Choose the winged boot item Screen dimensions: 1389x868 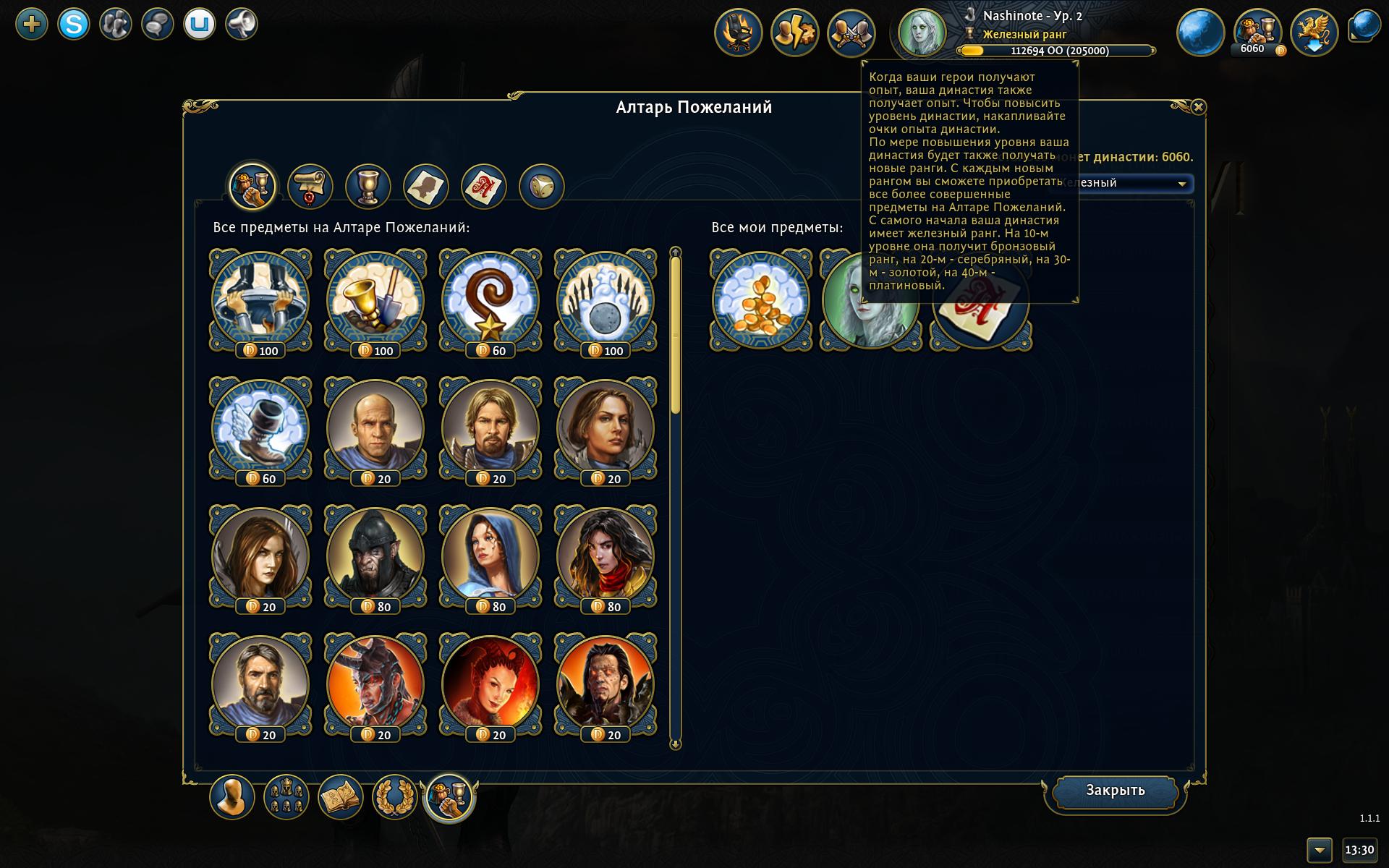[x=260, y=430]
